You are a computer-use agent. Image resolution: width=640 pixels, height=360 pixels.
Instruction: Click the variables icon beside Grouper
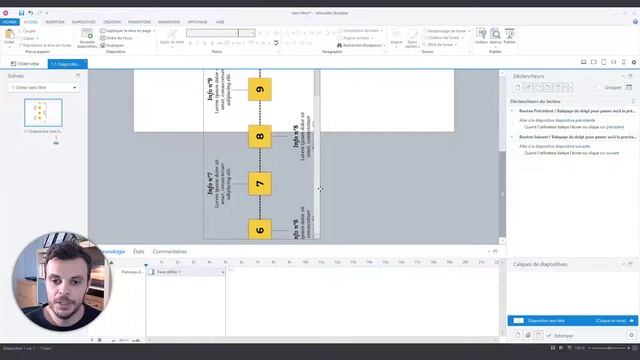click(x=629, y=87)
